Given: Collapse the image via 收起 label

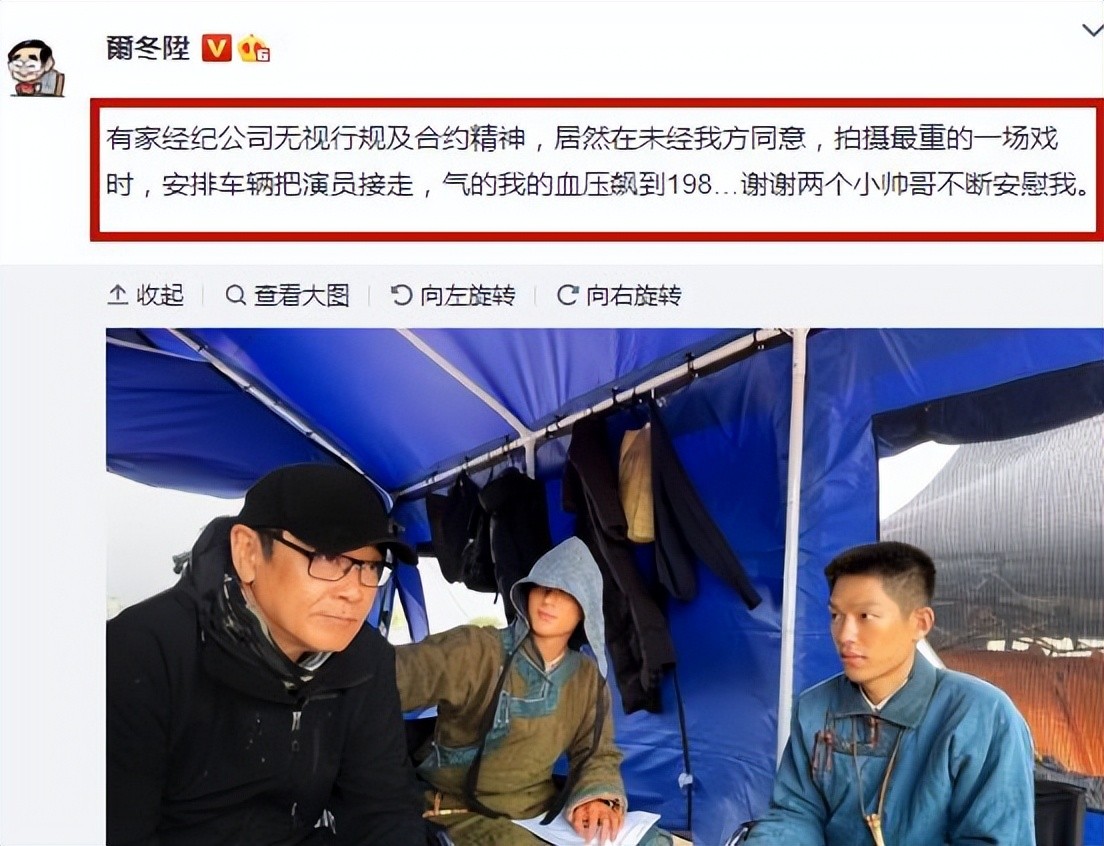Looking at the screenshot, I should pyautogui.click(x=160, y=295).
